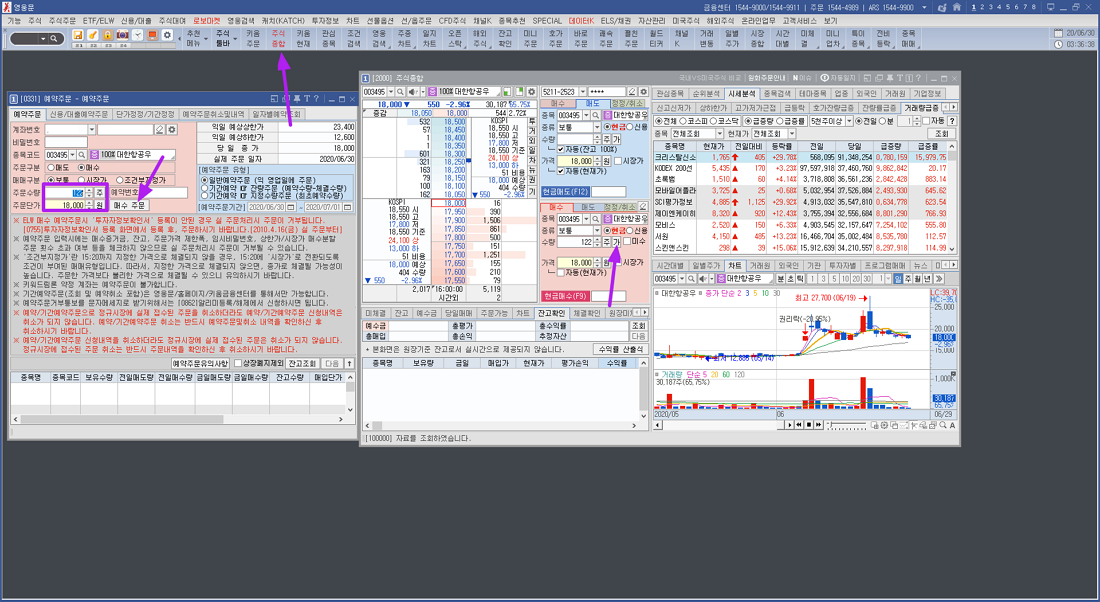Click 현금매수(F9) button
This screenshot has width=1100, height=602.
click(x=565, y=296)
